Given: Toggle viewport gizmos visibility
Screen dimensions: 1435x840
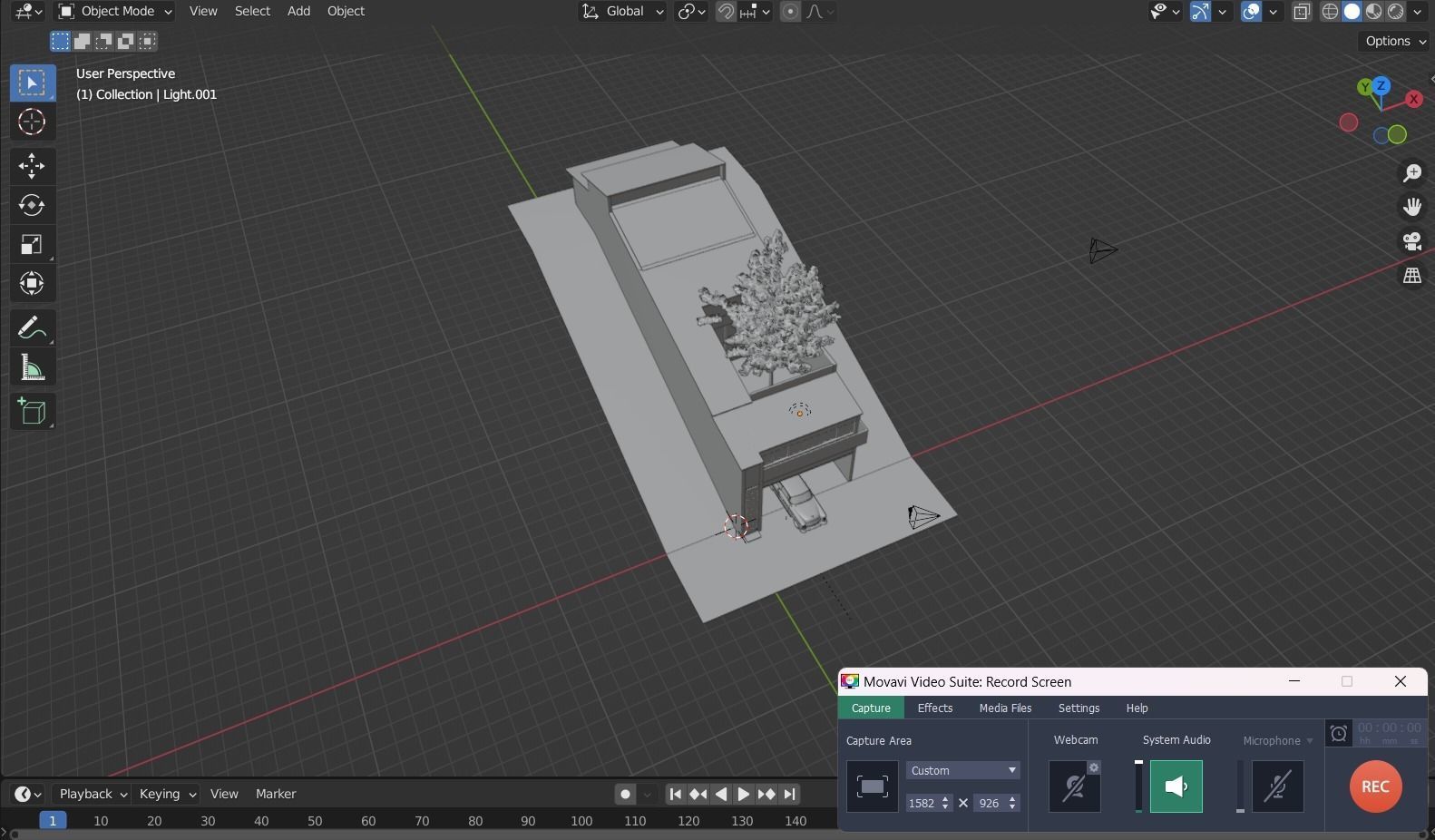Looking at the screenshot, I should pos(1200,11).
